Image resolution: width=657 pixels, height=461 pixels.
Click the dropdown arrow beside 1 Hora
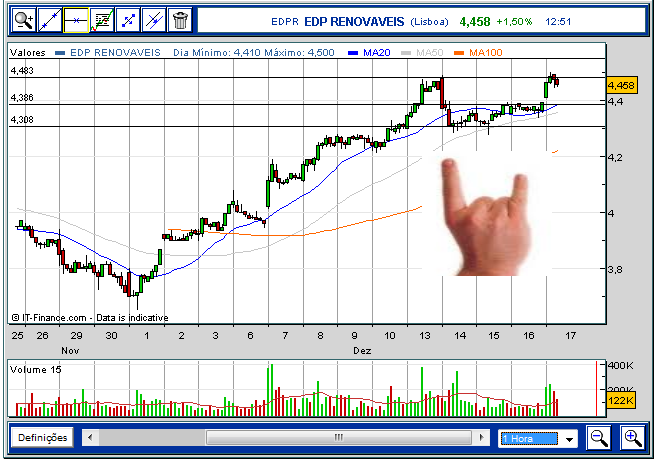point(569,439)
